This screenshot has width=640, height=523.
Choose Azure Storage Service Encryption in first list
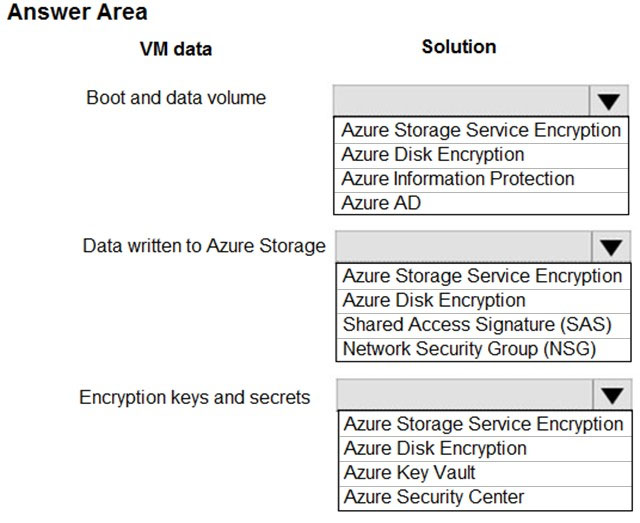pos(481,131)
